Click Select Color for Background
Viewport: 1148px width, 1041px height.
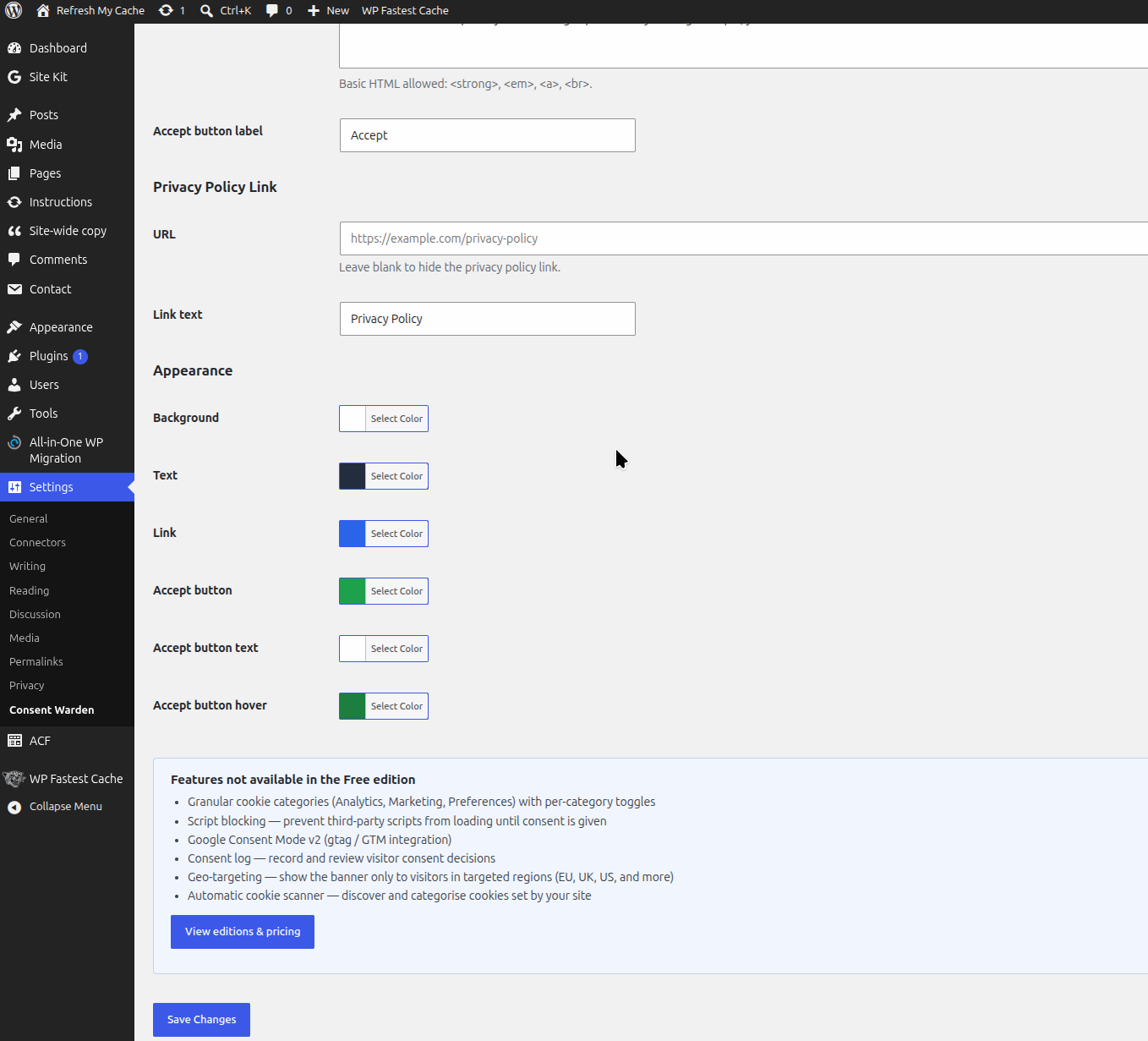[x=396, y=419]
